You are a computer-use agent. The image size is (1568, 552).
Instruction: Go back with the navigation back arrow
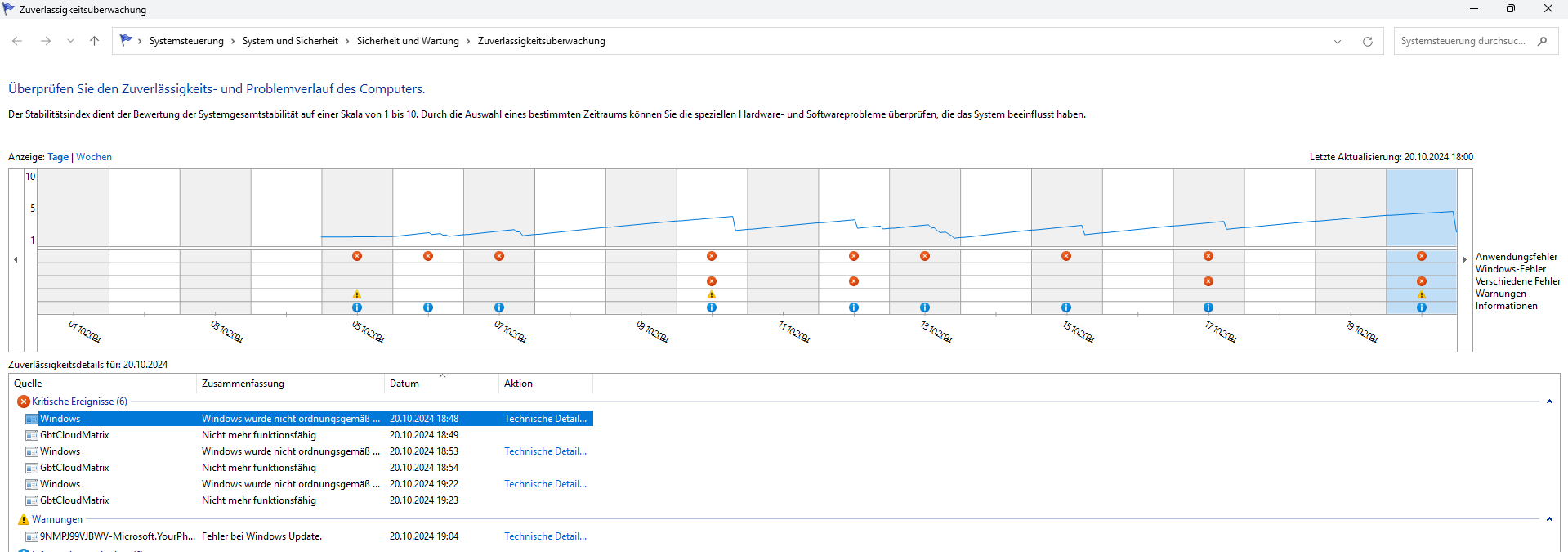17,41
